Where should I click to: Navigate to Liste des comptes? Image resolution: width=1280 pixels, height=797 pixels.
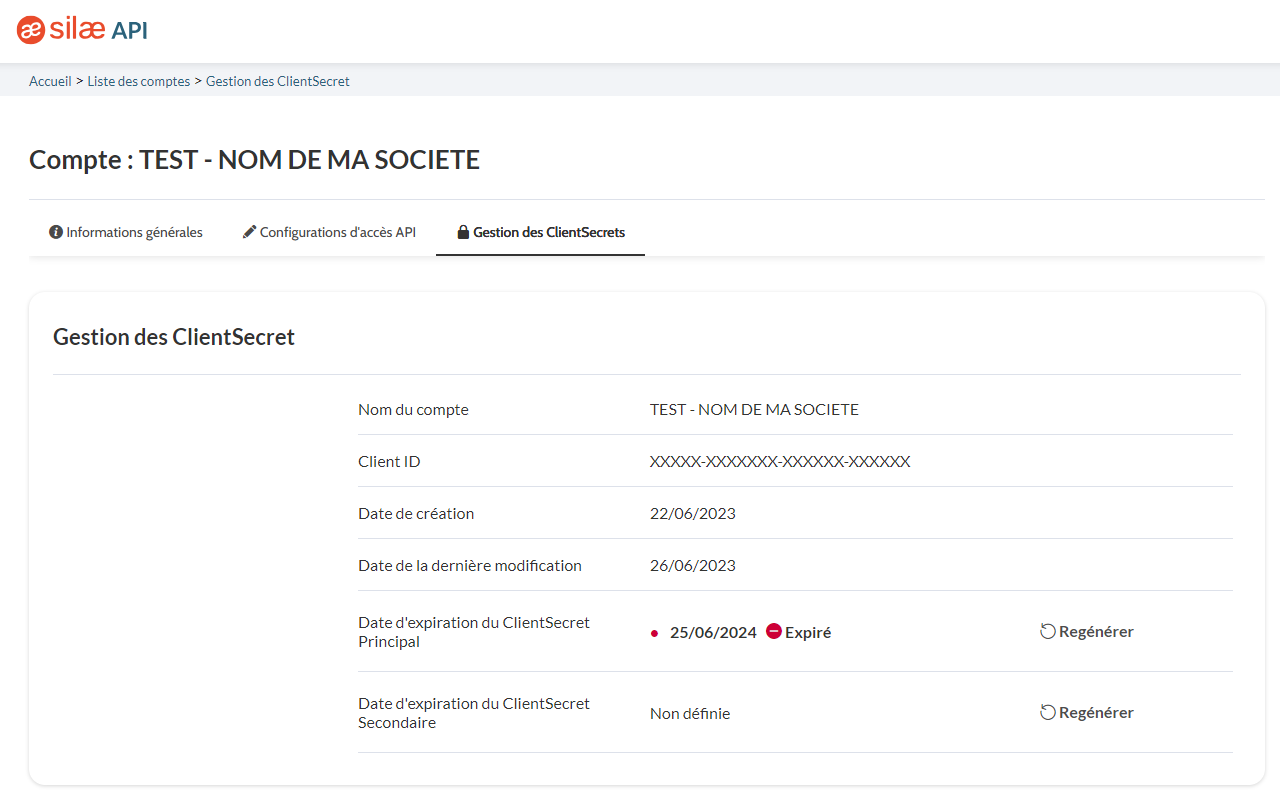coord(138,81)
